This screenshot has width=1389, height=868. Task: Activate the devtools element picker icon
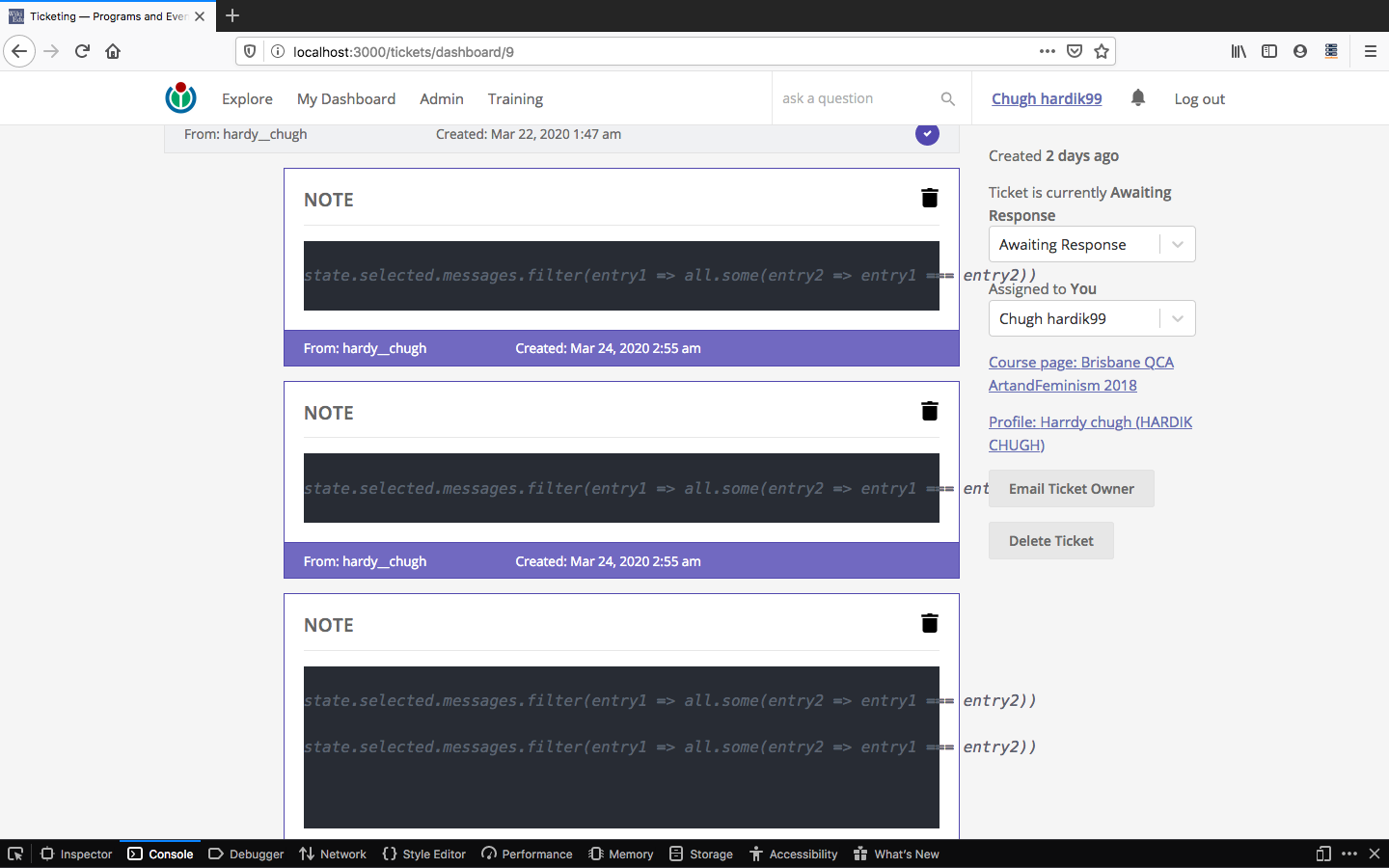pyautogui.click(x=15, y=854)
